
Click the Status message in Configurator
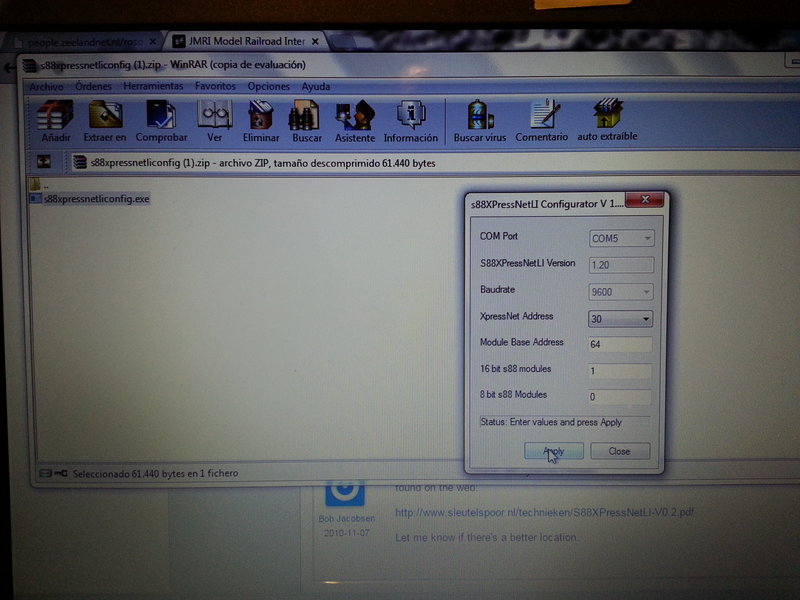(x=565, y=422)
